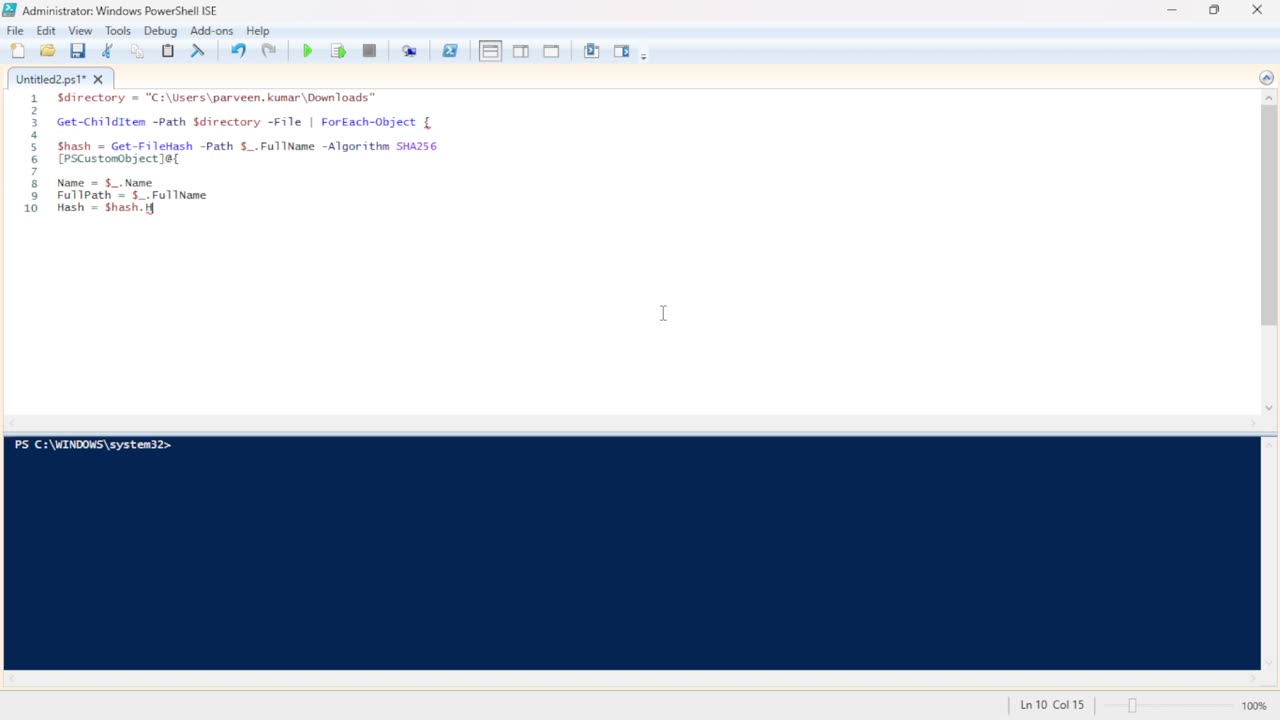Screen dimensions: 1280x720
Task: Click Get-ChildItem on line 3
Action: pyautogui.click(x=101, y=122)
